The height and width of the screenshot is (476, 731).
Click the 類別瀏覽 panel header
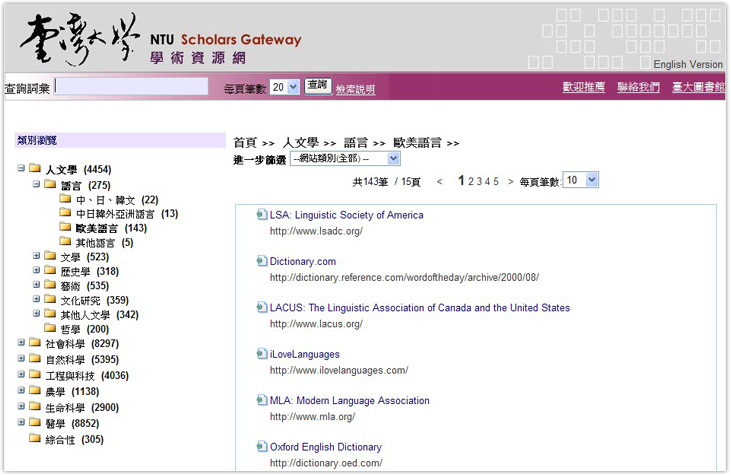tap(120, 140)
